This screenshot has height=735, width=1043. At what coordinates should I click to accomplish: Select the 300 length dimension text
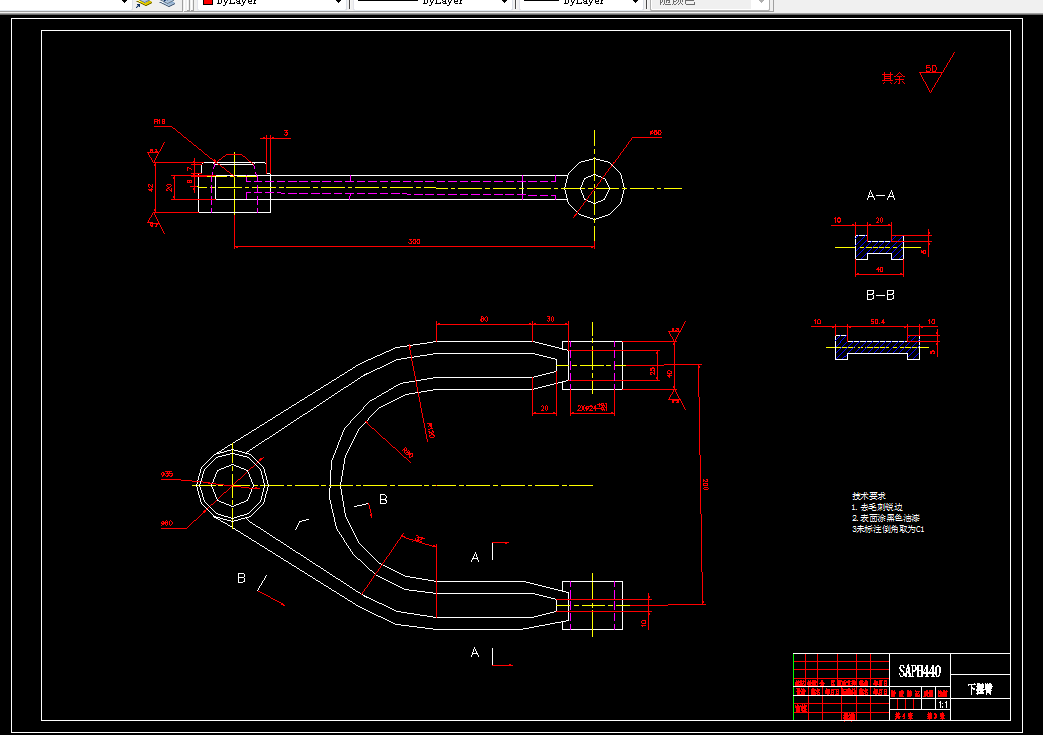point(414,241)
